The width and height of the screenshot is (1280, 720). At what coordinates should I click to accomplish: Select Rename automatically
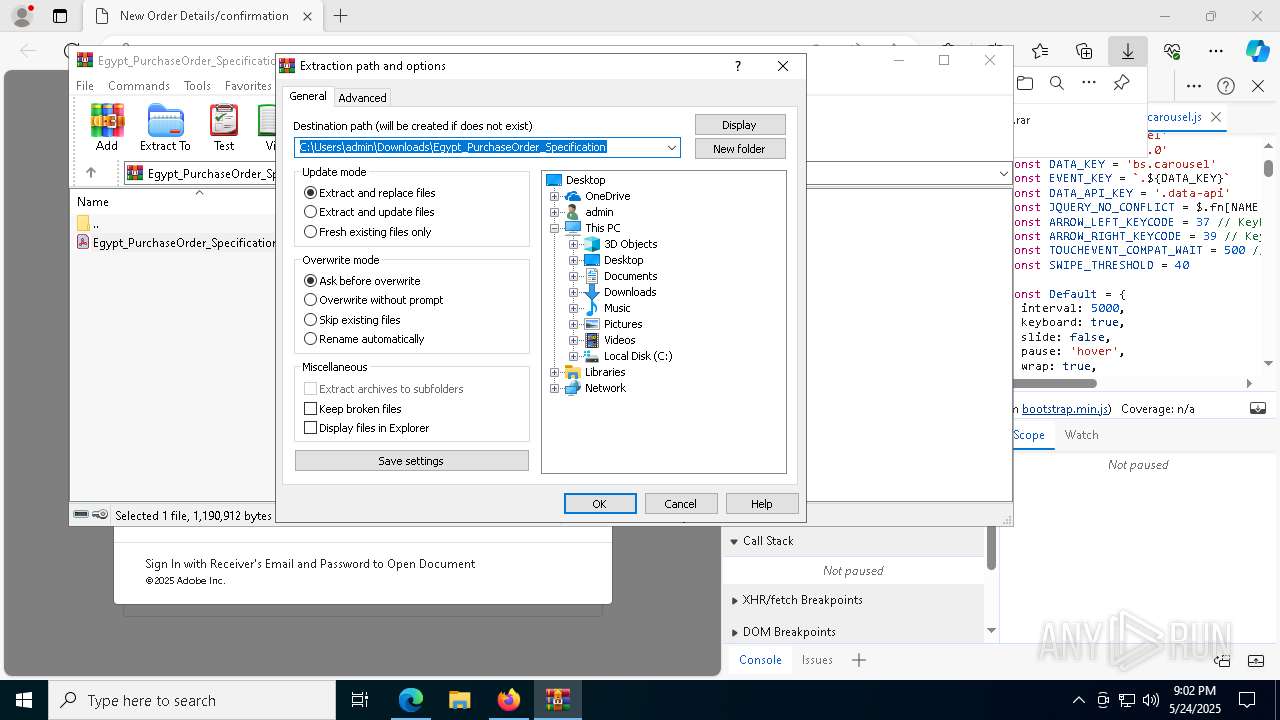(365, 339)
